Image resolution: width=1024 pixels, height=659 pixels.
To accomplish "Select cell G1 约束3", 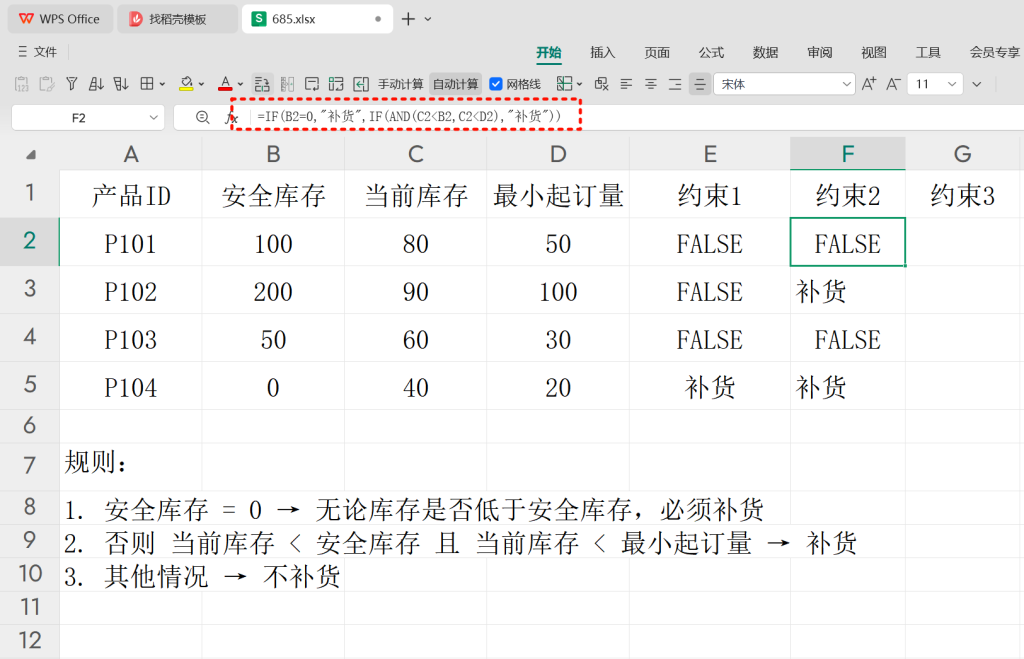I will tap(962, 195).
